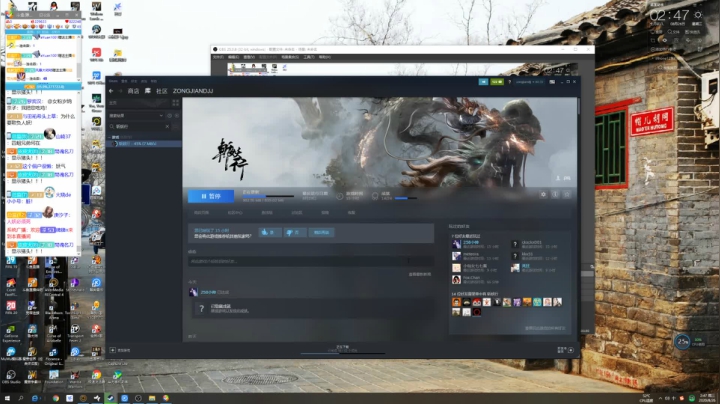Click the green friends button in Steam header

click(x=497, y=82)
